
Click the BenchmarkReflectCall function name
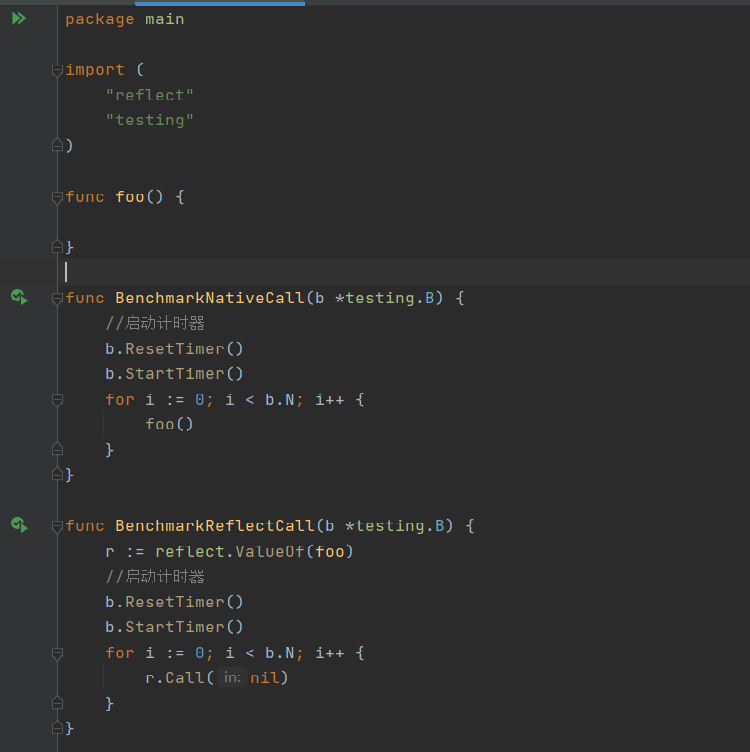214,526
